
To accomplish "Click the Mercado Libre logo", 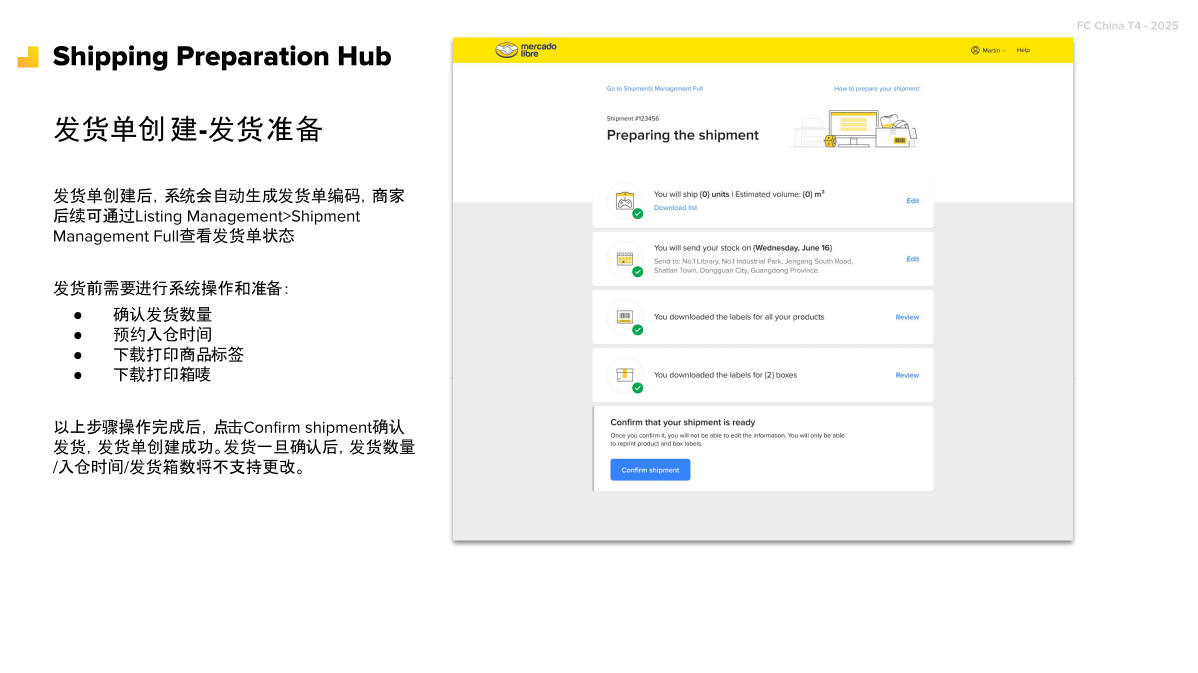I will click(x=526, y=50).
